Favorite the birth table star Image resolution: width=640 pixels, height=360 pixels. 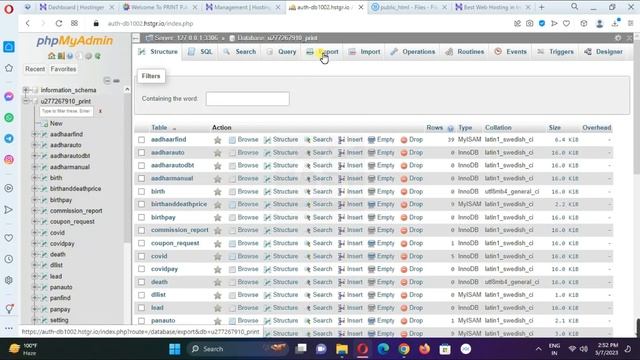click(x=218, y=192)
